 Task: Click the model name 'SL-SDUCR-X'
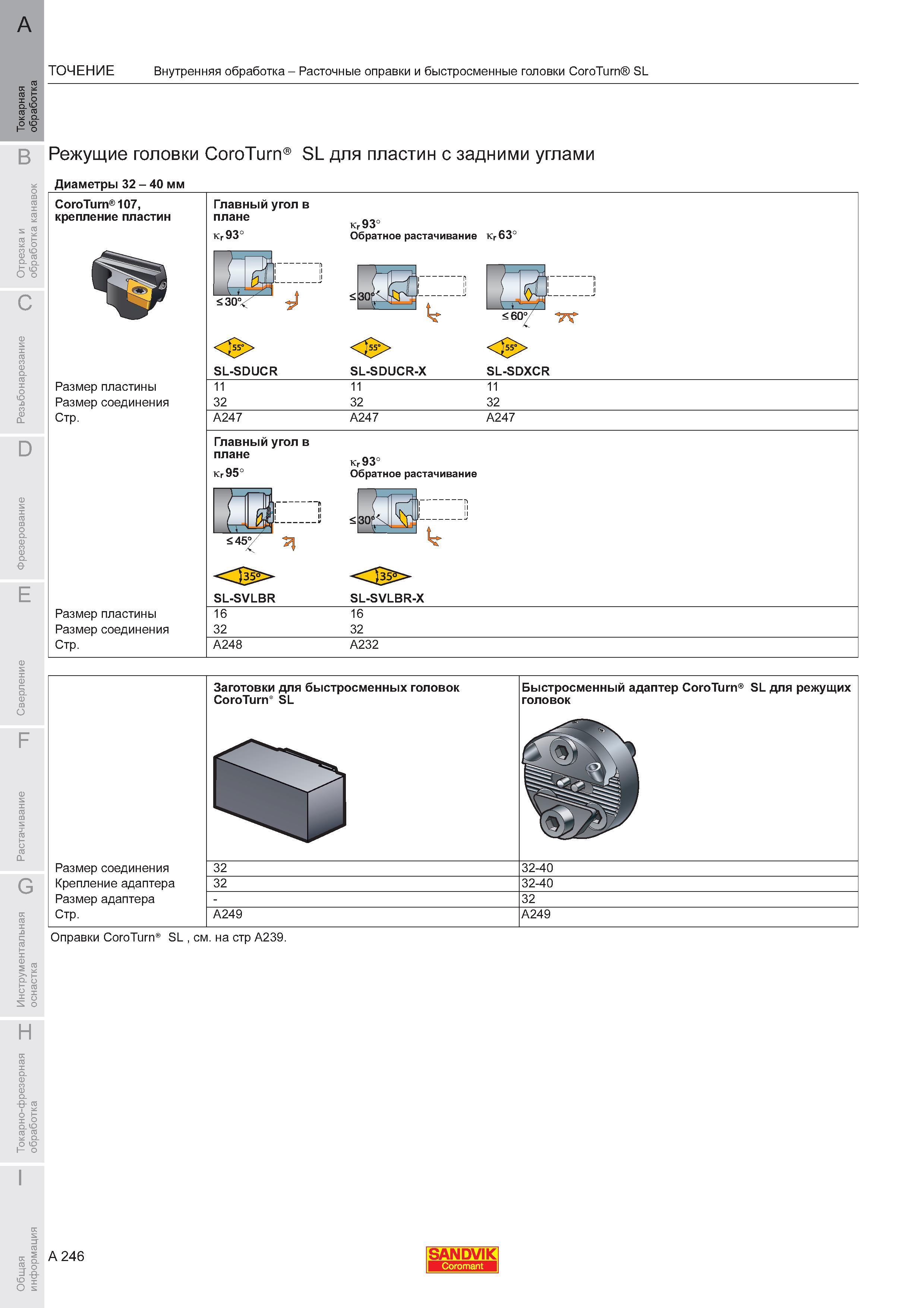pos(388,371)
